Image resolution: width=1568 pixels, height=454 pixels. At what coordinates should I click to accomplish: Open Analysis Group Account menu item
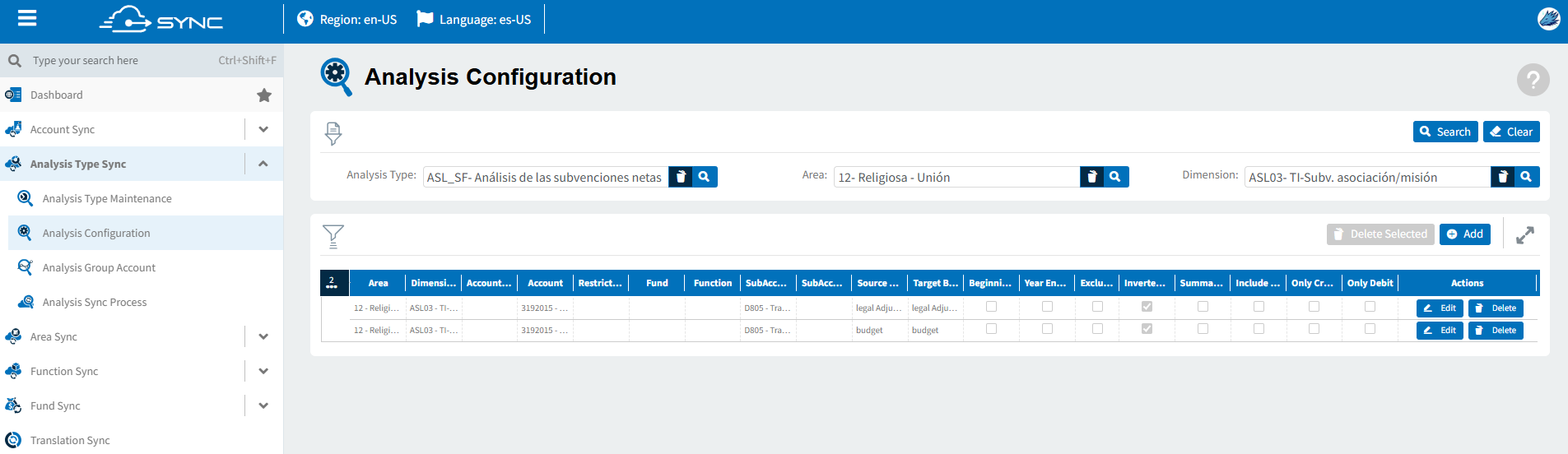[99, 267]
